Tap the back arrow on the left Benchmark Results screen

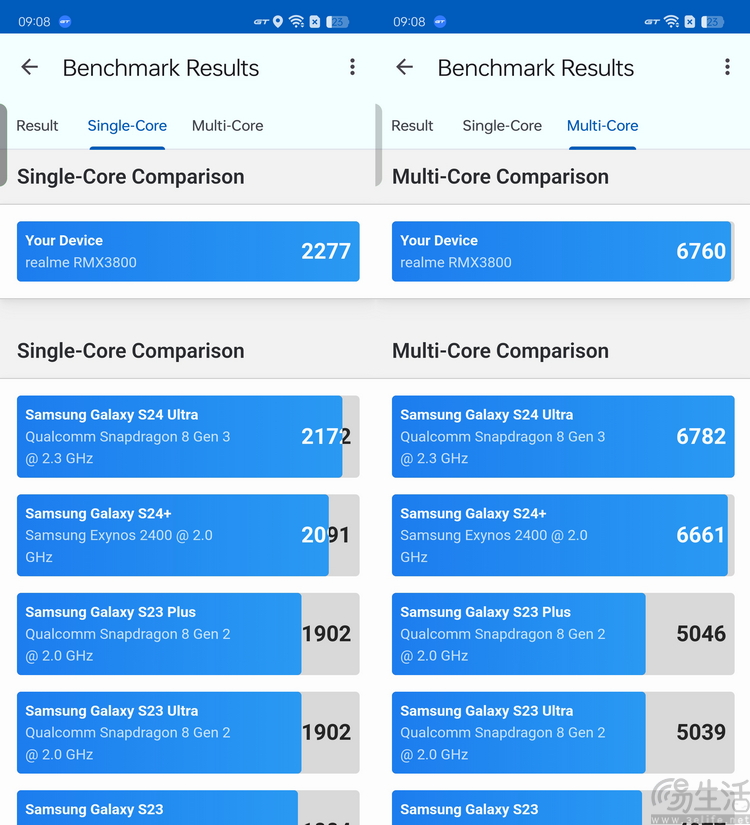click(x=29, y=67)
